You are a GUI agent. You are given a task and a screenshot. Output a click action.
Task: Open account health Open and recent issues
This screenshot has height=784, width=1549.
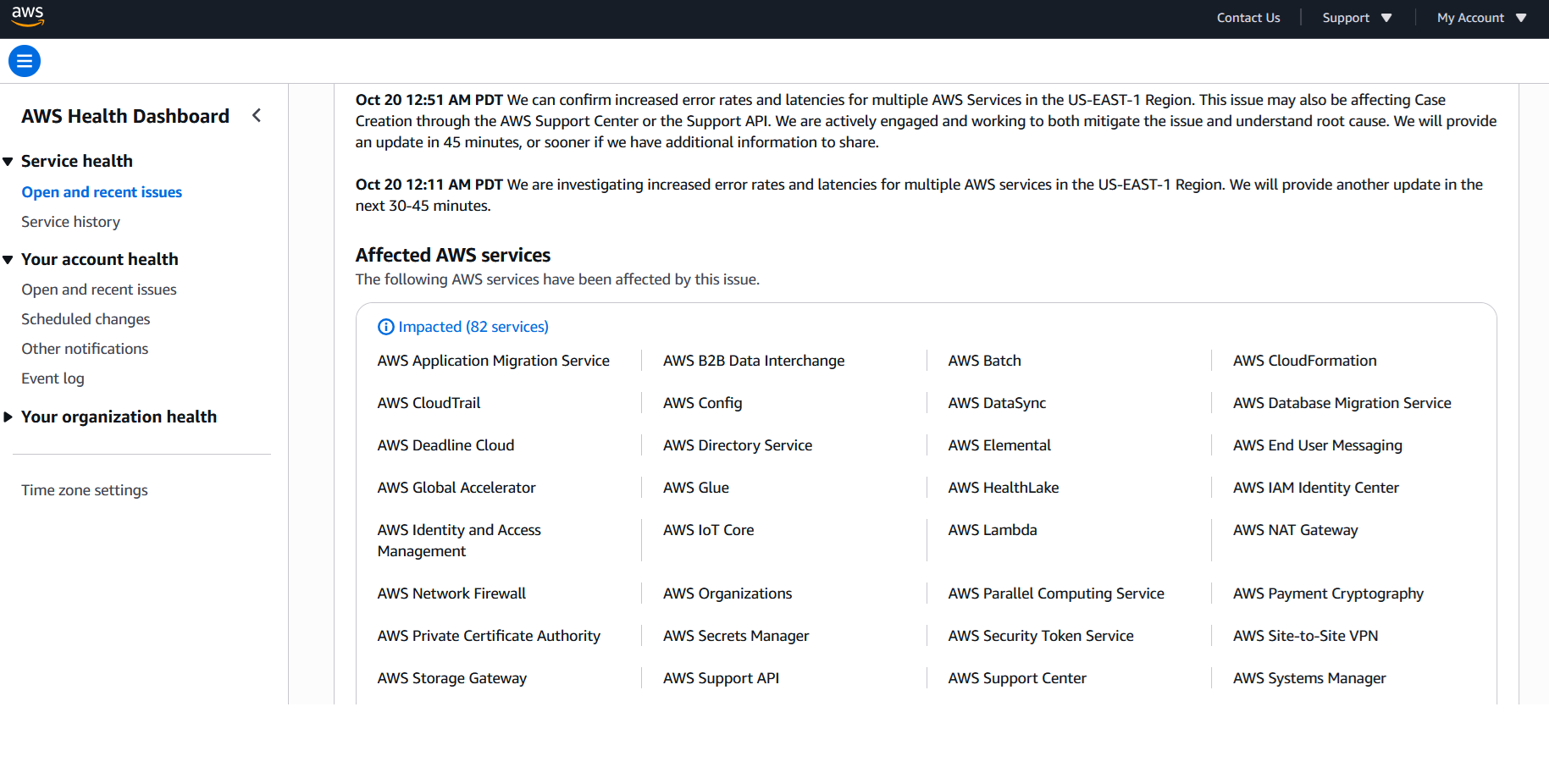click(99, 290)
